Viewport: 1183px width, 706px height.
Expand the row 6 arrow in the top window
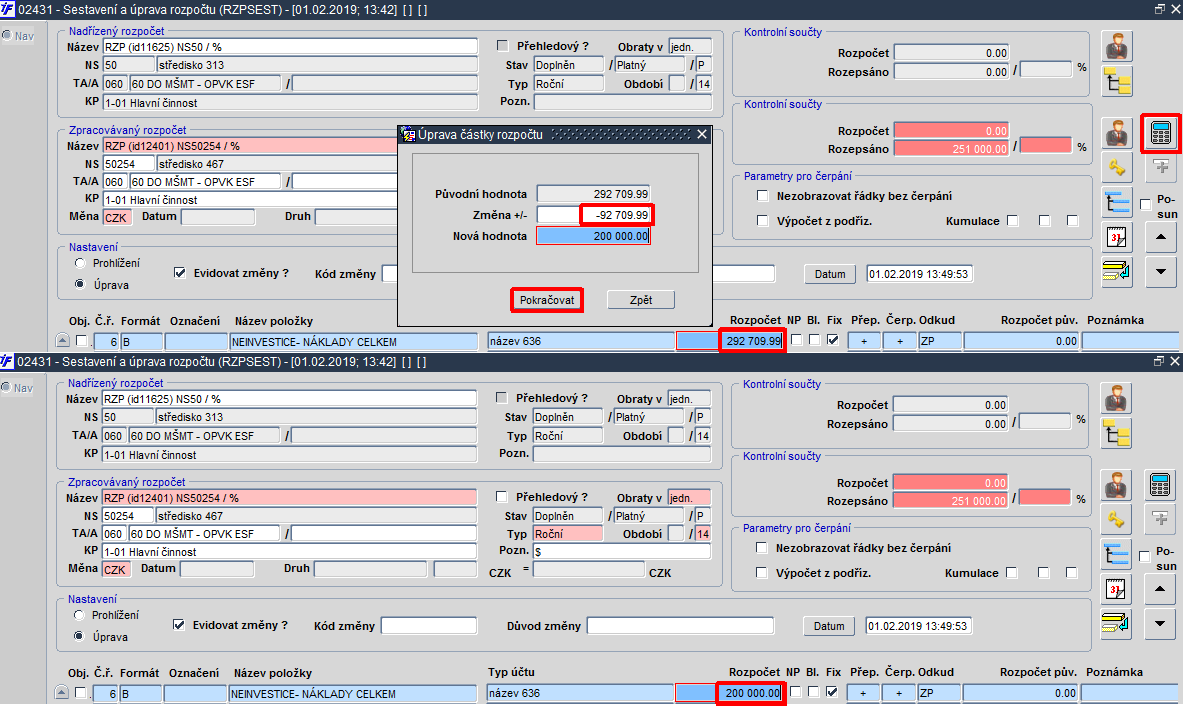pyautogui.click(x=63, y=341)
